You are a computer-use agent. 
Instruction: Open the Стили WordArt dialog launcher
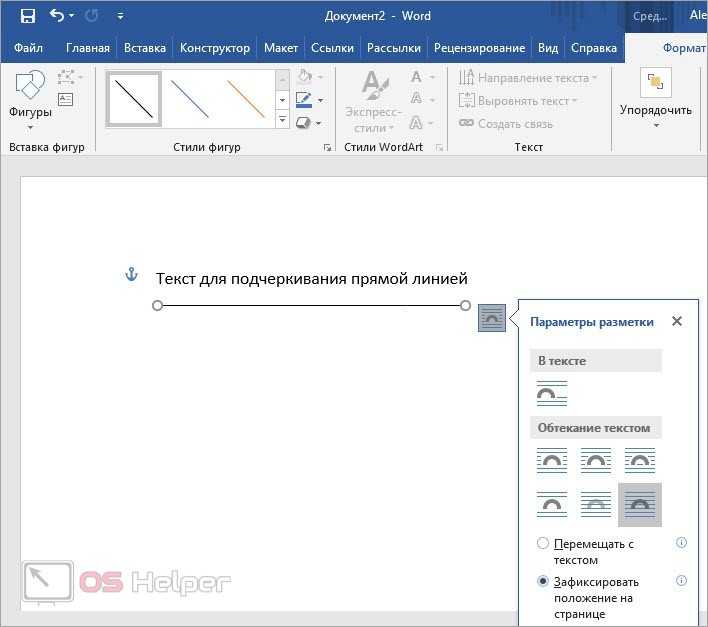pos(439,147)
